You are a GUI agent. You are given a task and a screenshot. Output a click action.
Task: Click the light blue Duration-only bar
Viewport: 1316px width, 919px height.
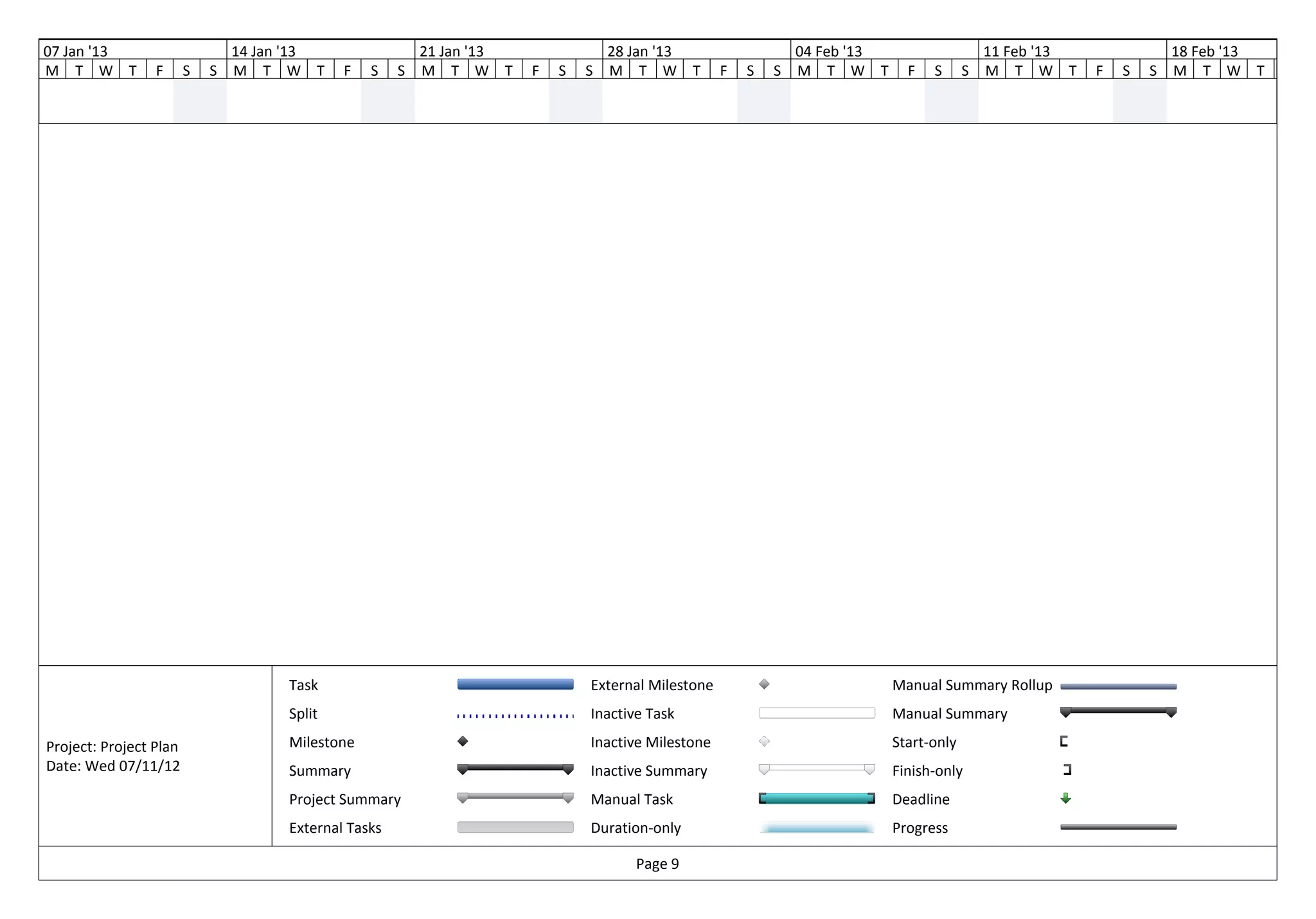click(816, 828)
